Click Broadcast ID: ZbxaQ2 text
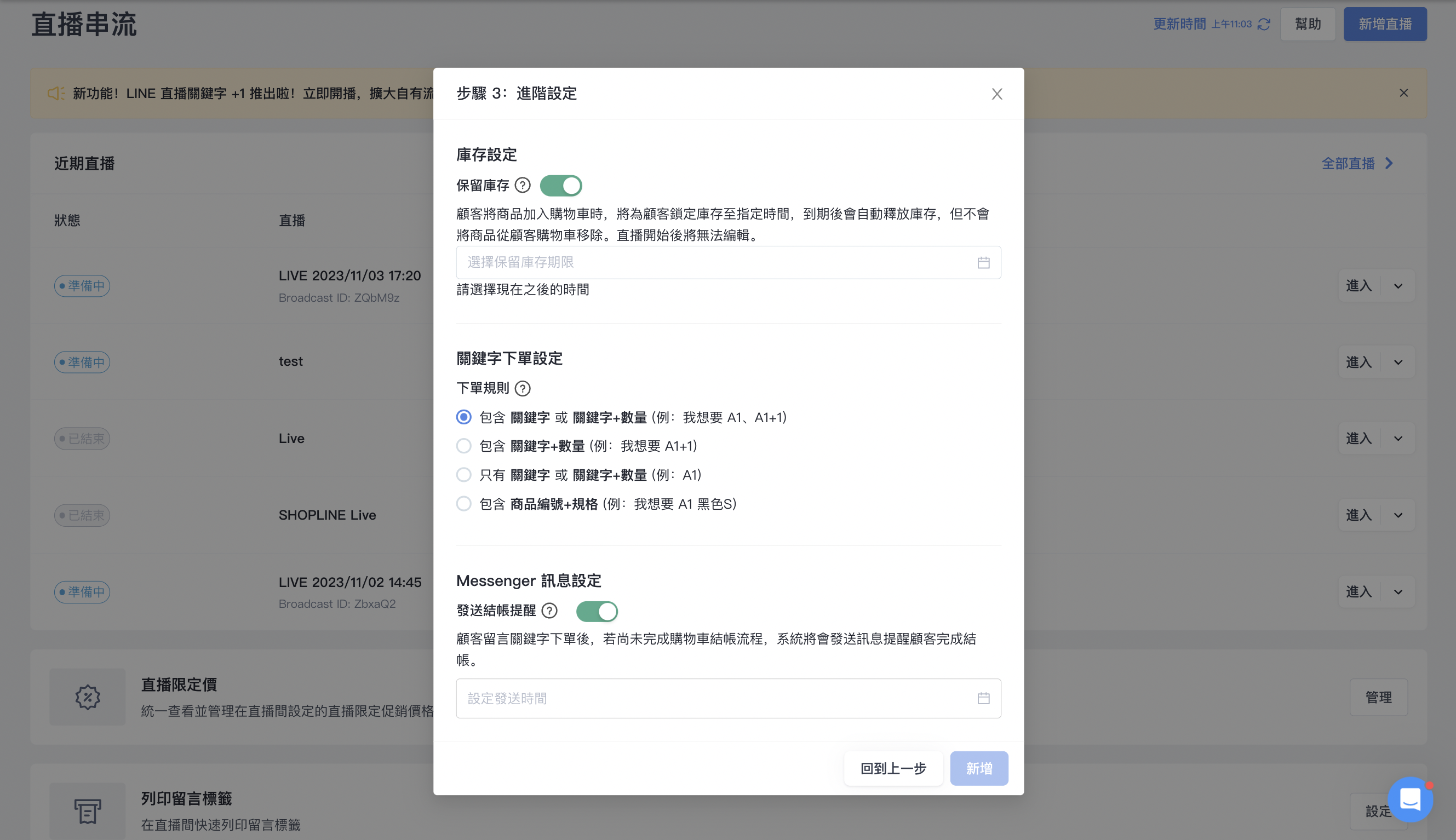The height and width of the screenshot is (840, 1456). point(337,604)
